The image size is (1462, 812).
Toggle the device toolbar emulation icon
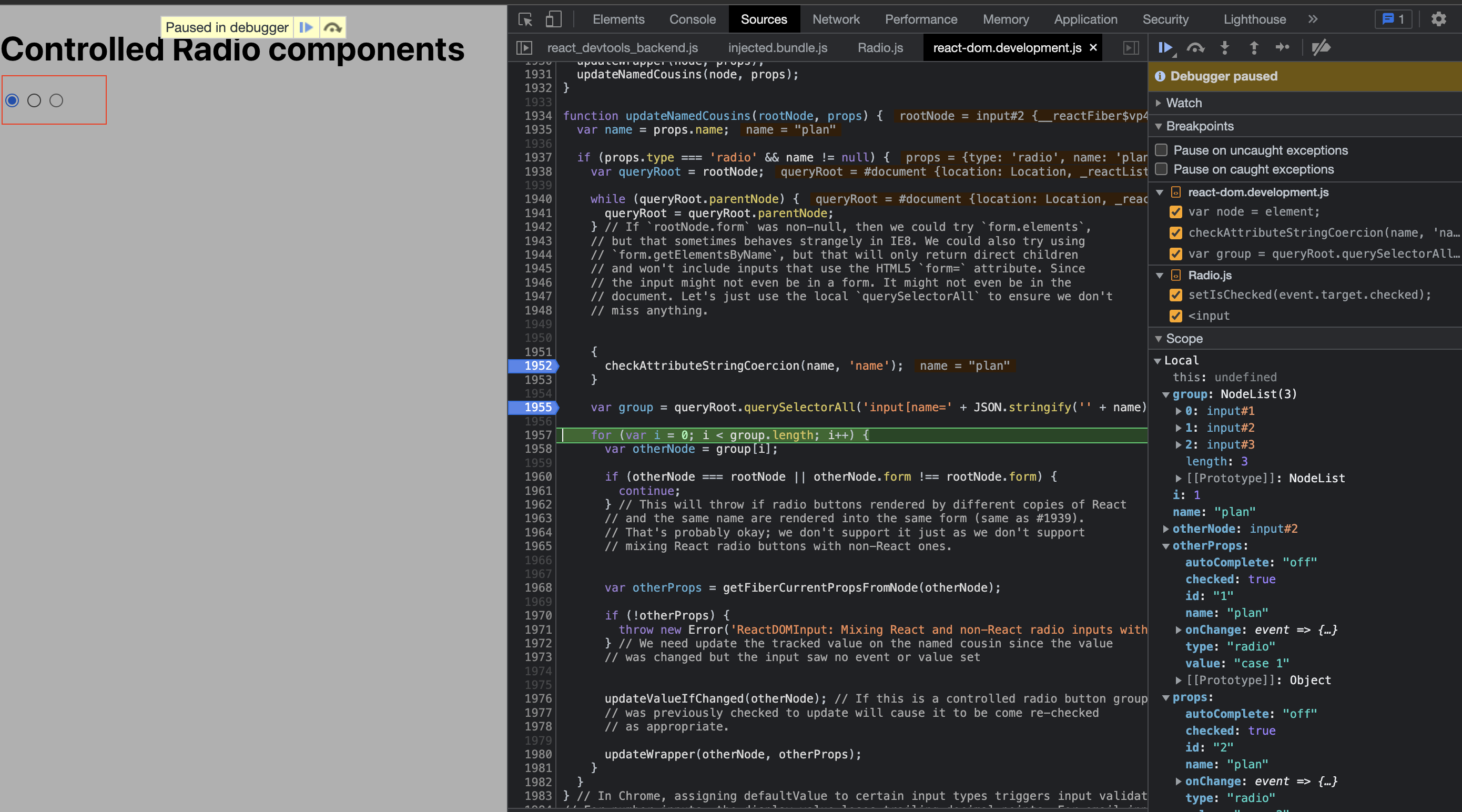point(553,19)
